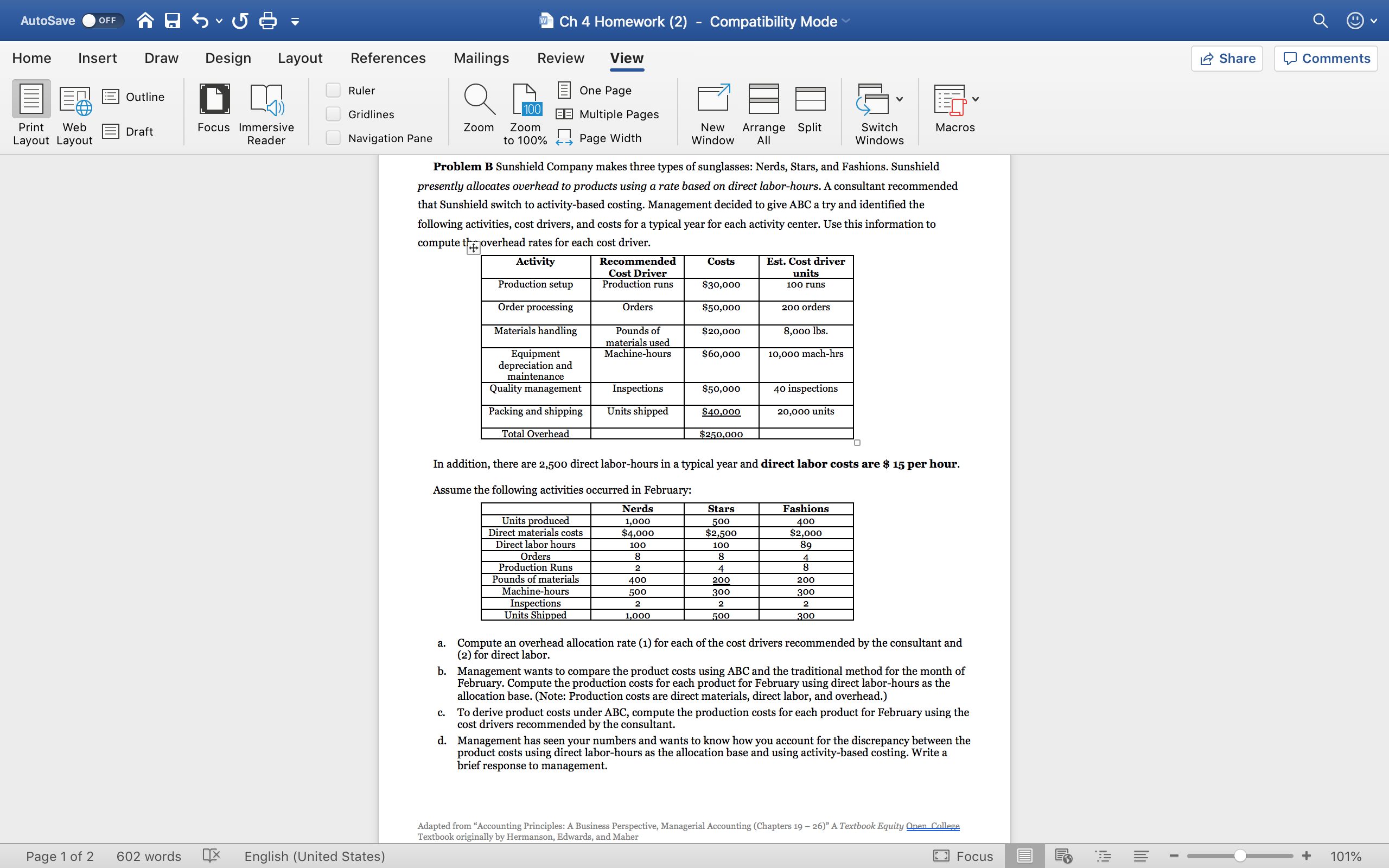
Task: Show Gridlines
Action: point(333,114)
